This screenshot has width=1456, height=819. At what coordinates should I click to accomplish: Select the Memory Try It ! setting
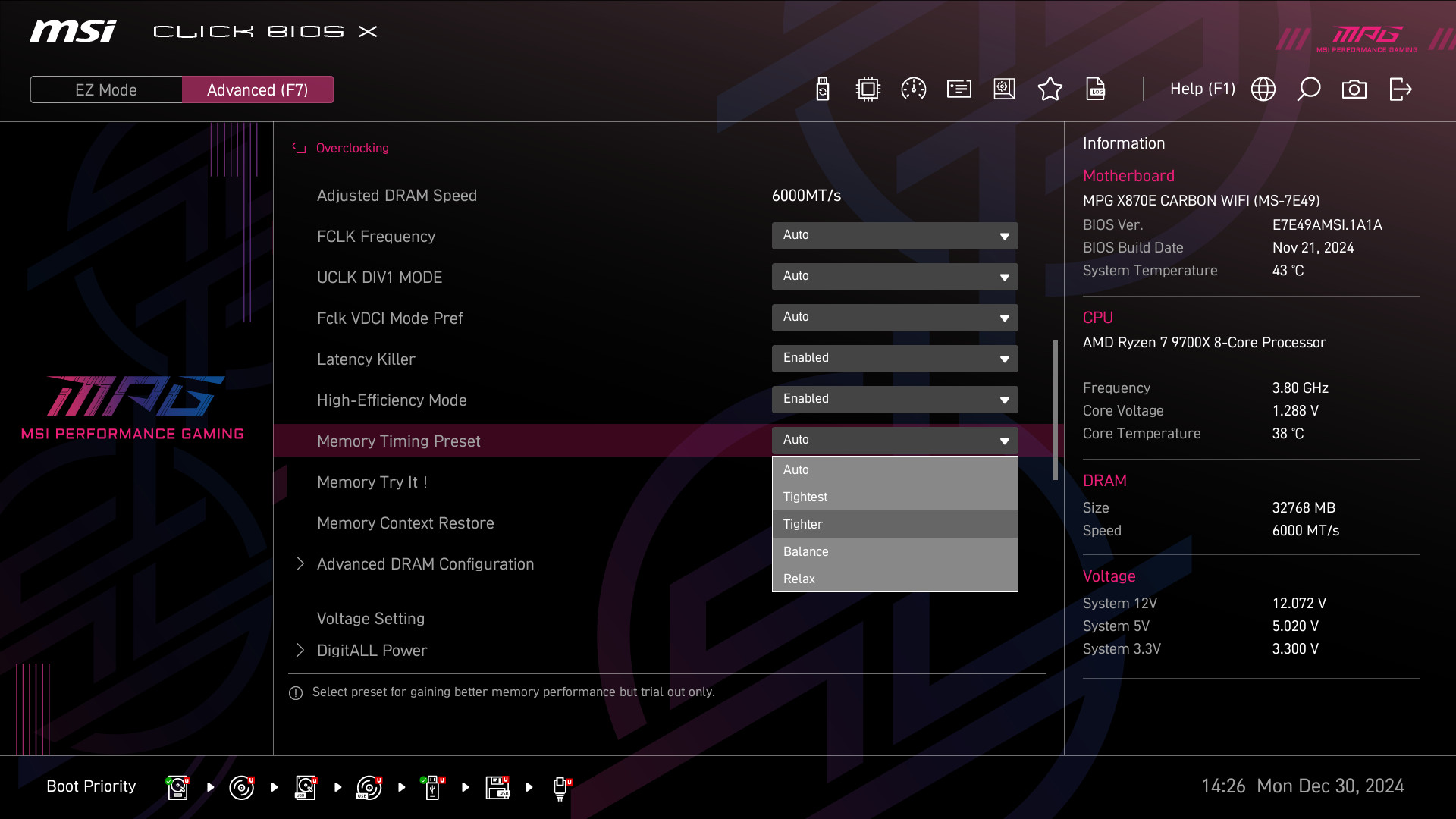click(x=372, y=482)
